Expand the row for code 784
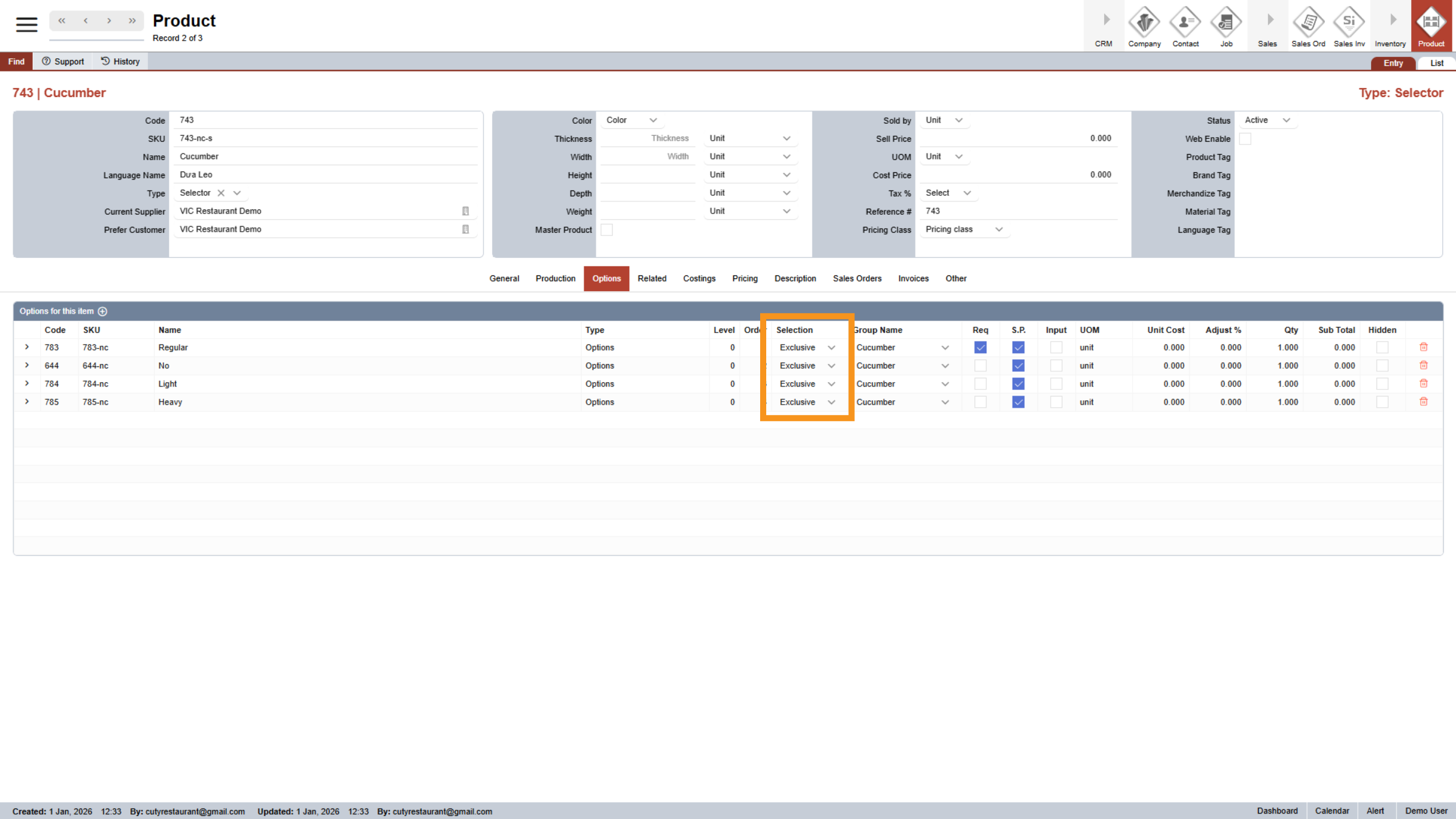Image resolution: width=1456 pixels, height=819 pixels. click(x=27, y=383)
